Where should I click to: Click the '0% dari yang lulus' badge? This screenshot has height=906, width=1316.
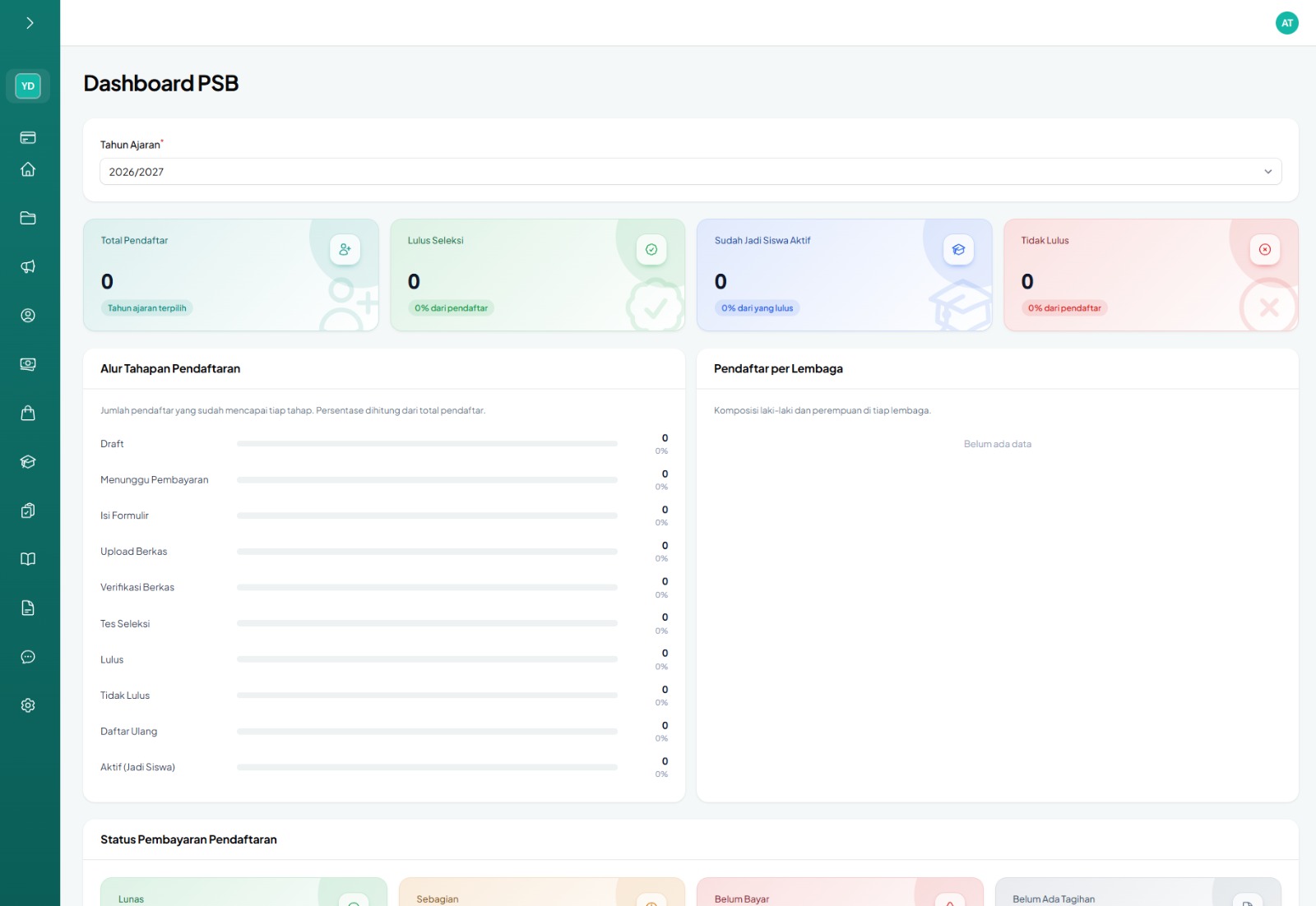[758, 308]
